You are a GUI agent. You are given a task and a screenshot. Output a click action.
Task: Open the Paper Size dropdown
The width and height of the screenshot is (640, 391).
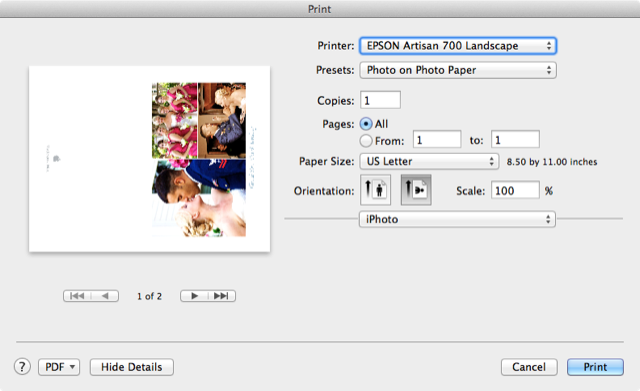429,162
